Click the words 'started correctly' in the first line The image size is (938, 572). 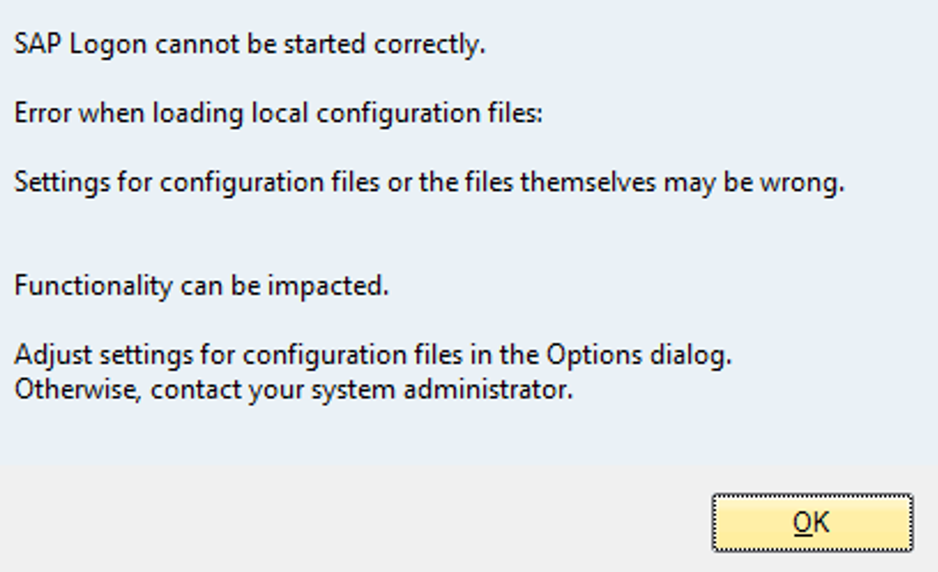coord(384,45)
